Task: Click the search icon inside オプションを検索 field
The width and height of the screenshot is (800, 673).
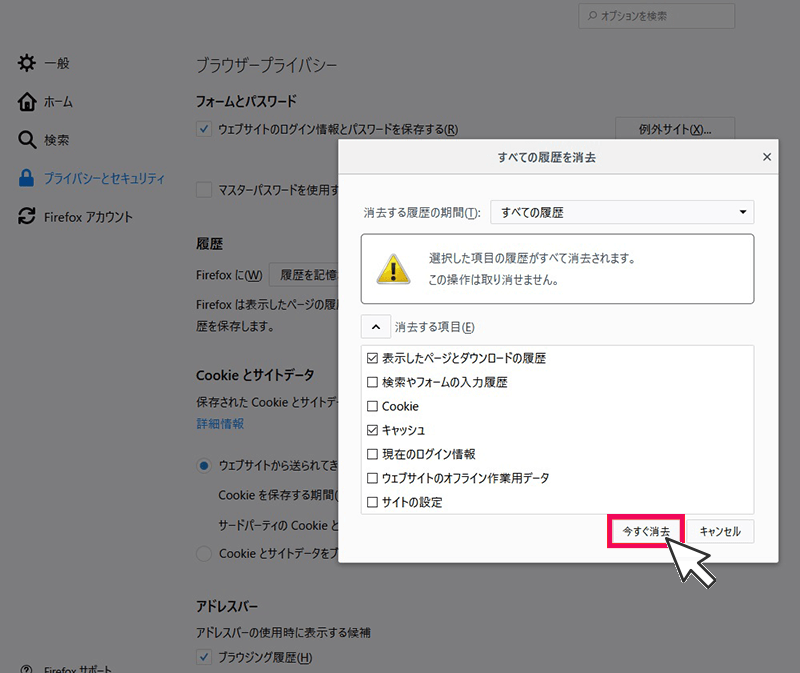Action: [591, 16]
